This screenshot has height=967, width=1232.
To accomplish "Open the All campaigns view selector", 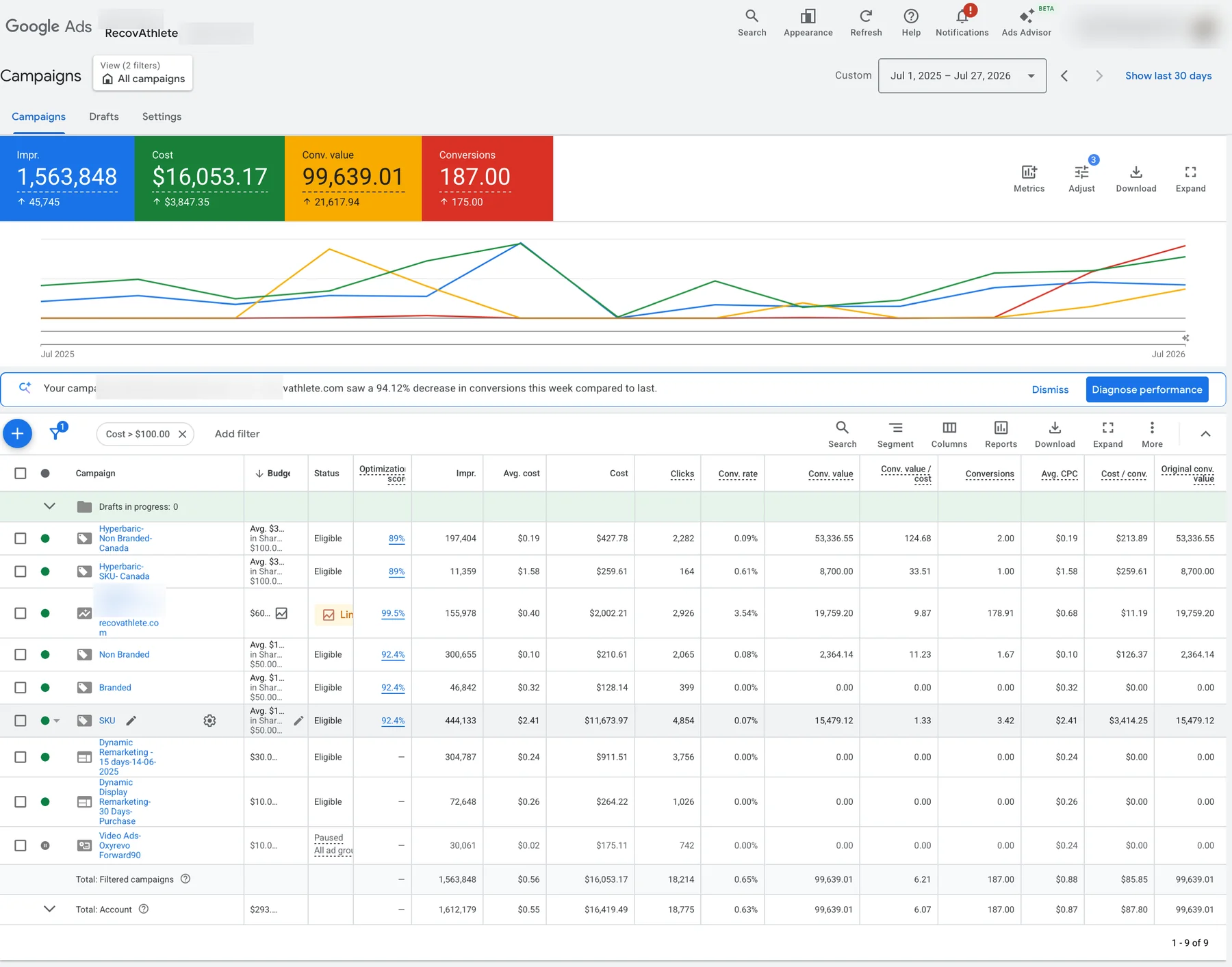I will point(142,73).
